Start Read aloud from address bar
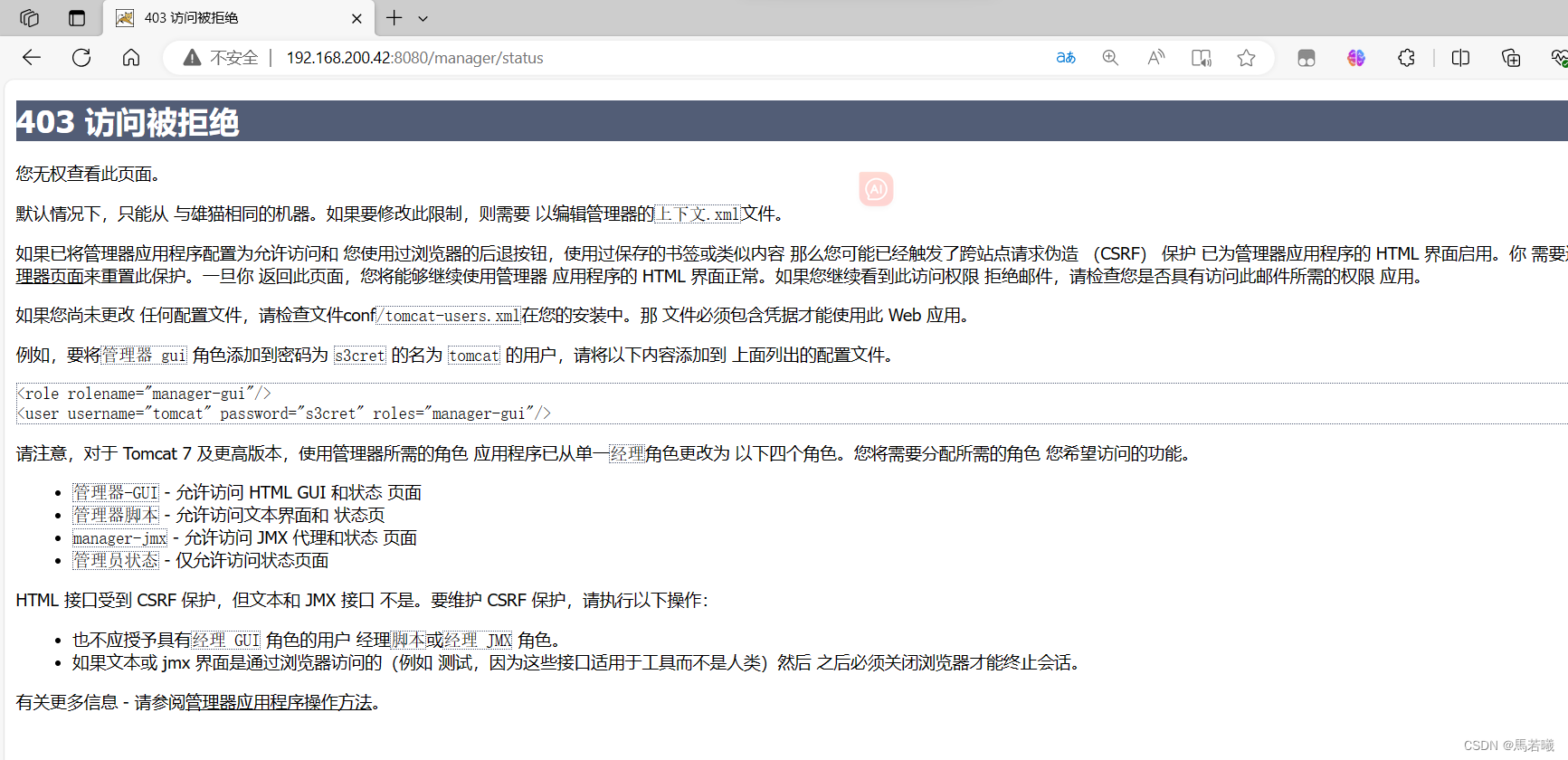The width and height of the screenshot is (1568, 760). click(x=1156, y=58)
